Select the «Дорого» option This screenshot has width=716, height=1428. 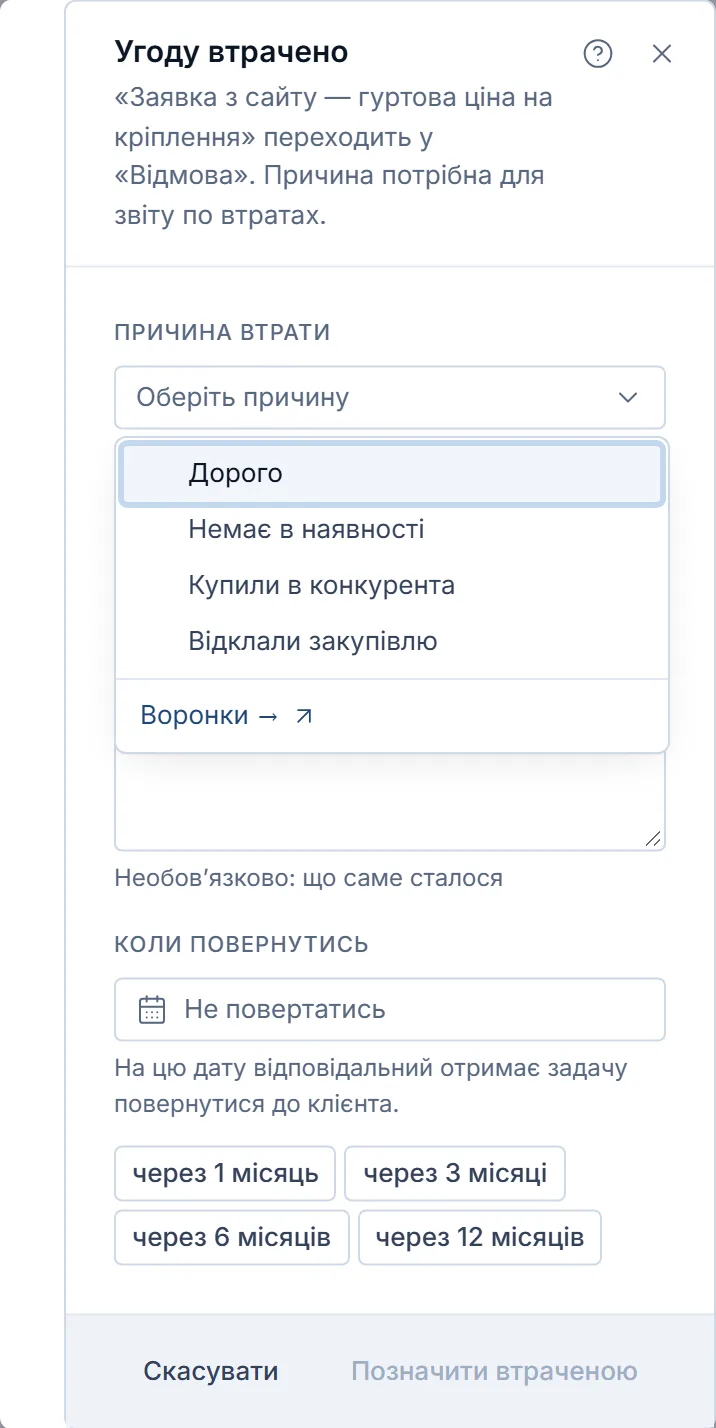(392, 474)
